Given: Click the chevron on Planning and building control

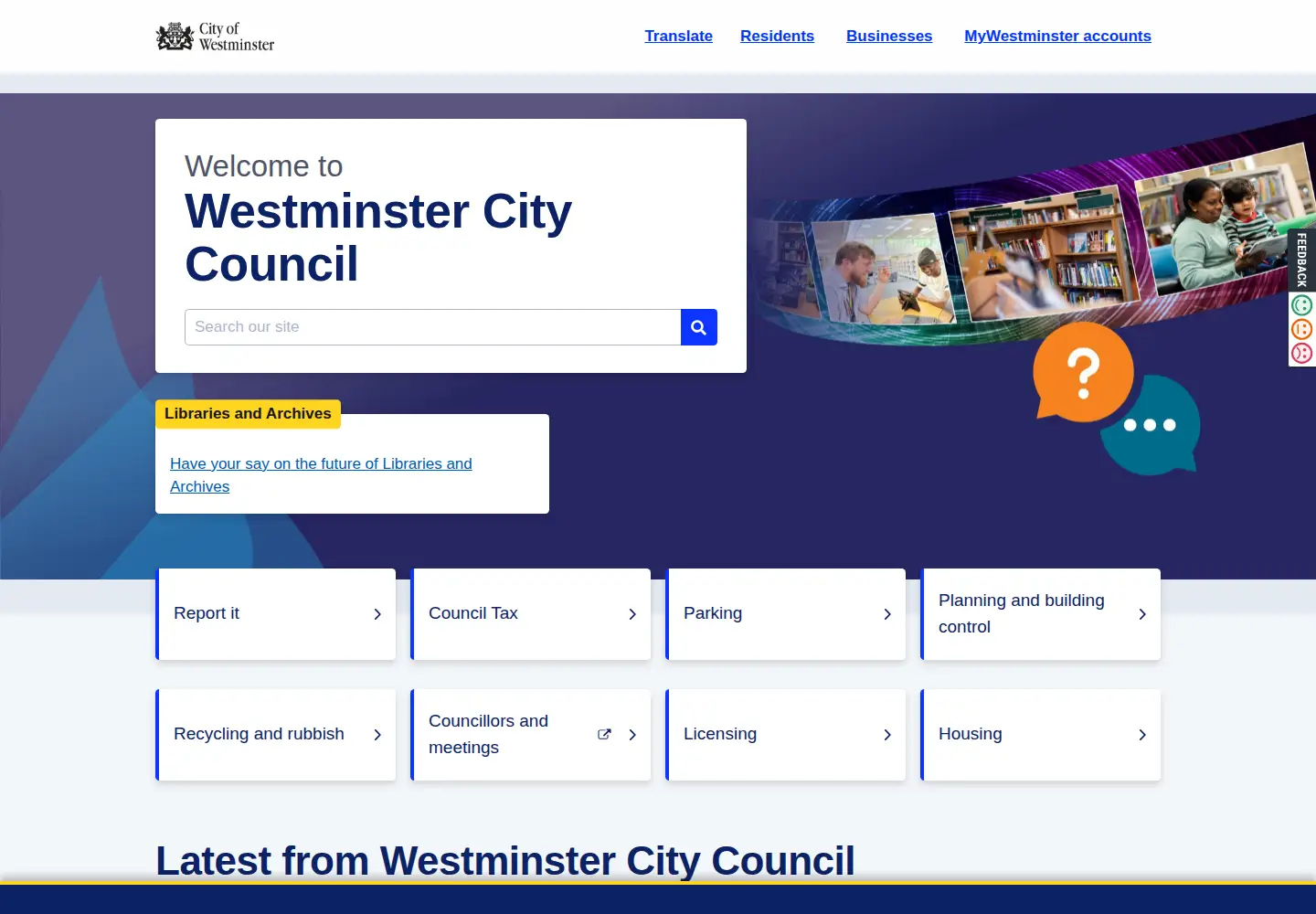Looking at the screenshot, I should 1142,614.
